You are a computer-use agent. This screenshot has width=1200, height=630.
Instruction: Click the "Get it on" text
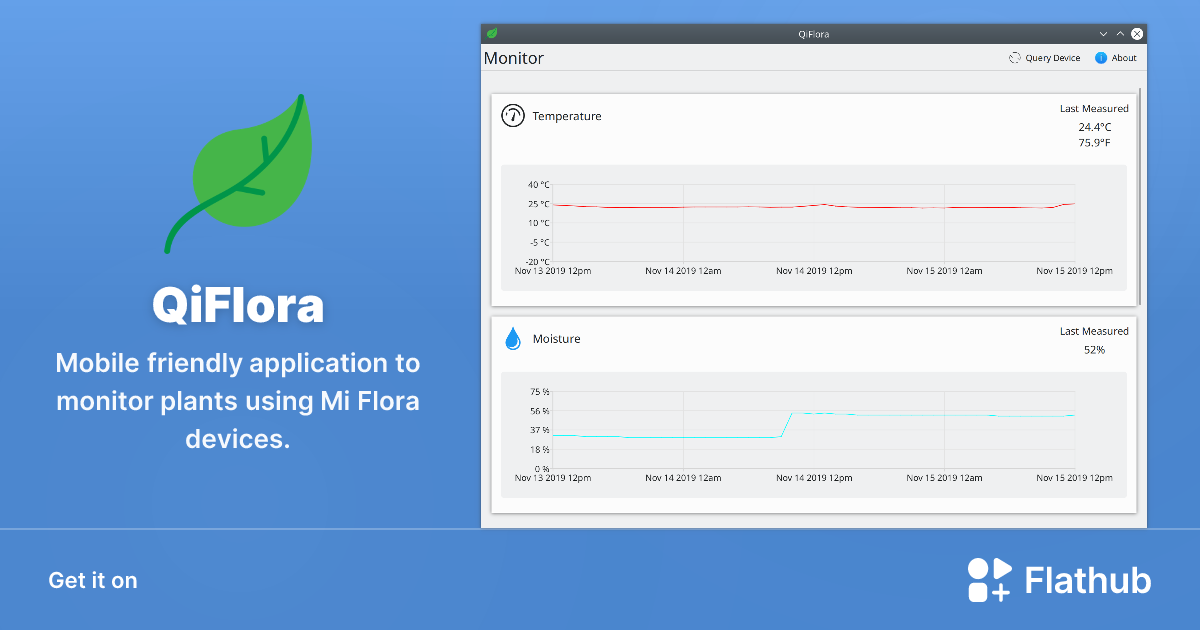tap(93, 580)
